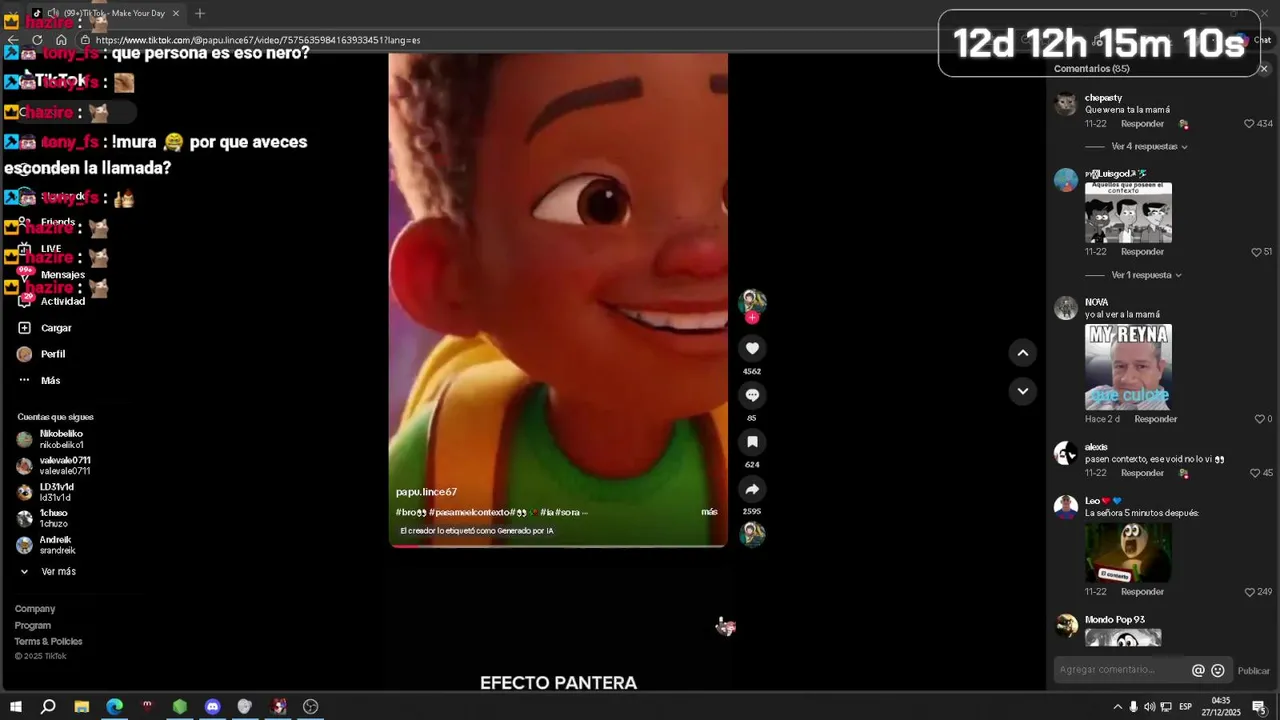Open Discord from the taskbar

(212, 707)
